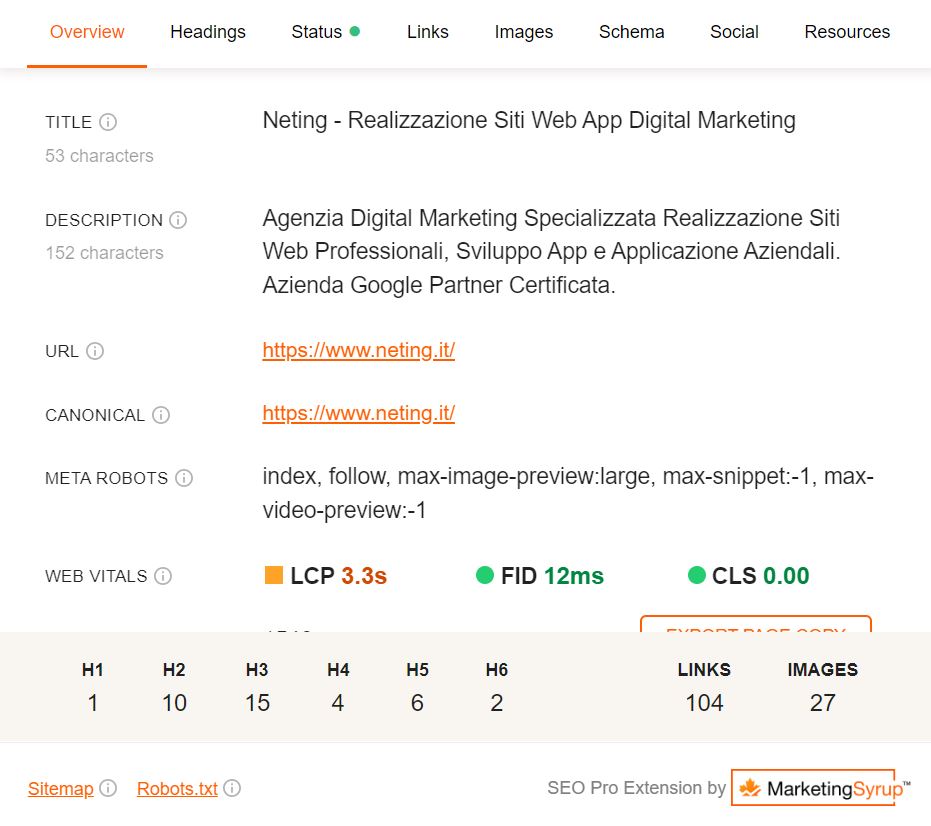Click the meta description text paragraph
The image size is (931, 826).
pyautogui.click(x=552, y=251)
